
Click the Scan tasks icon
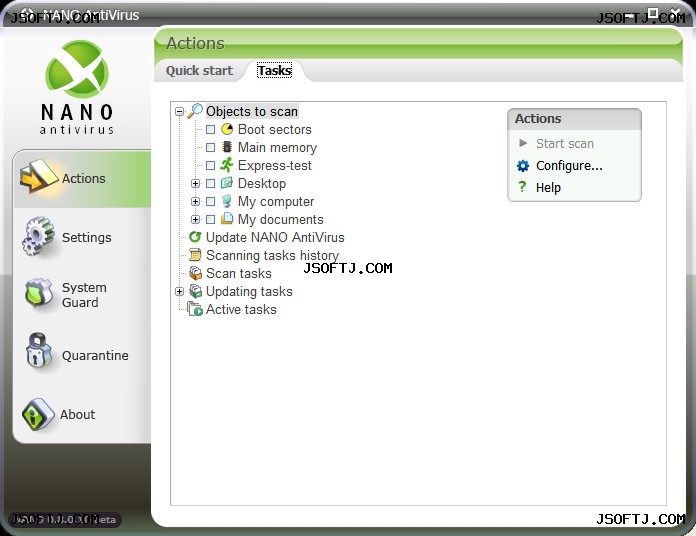pyautogui.click(x=195, y=273)
